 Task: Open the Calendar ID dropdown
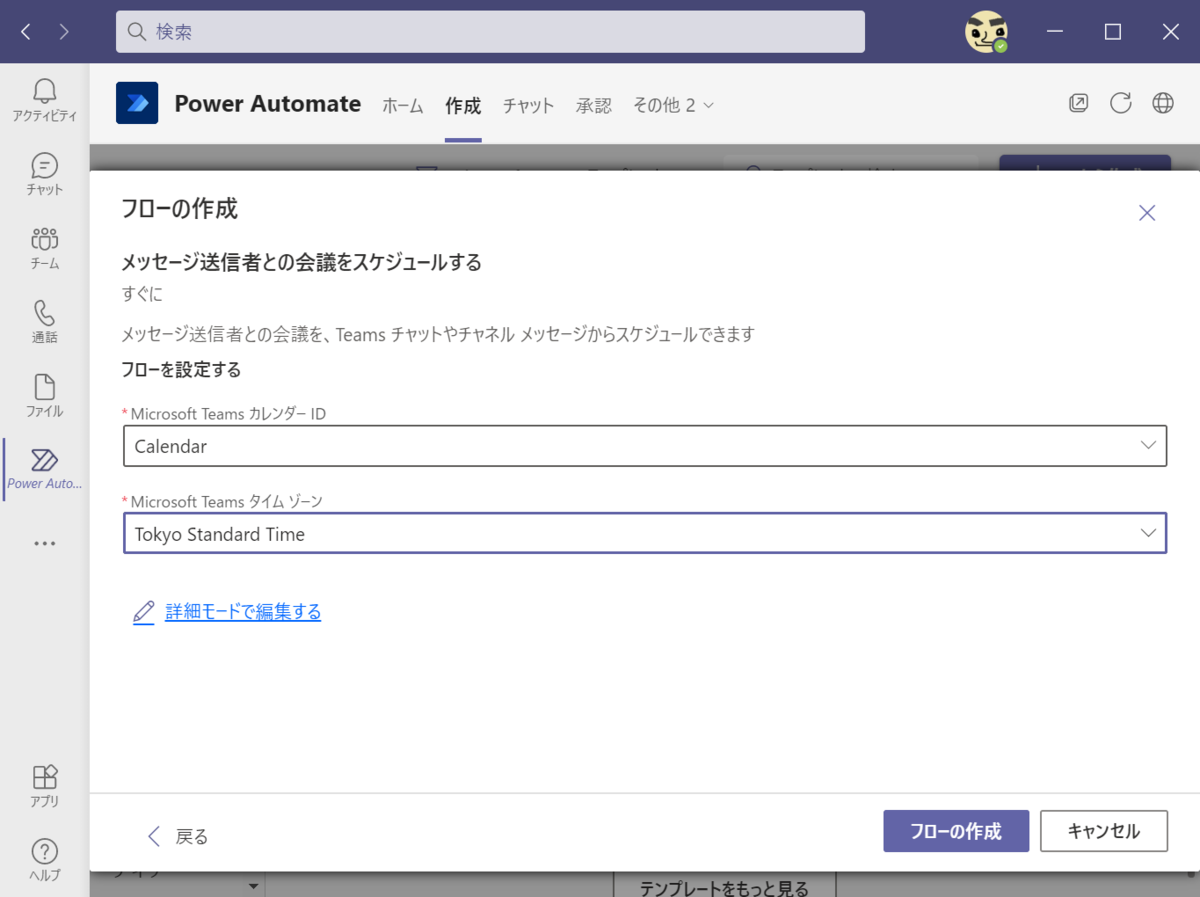645,446
